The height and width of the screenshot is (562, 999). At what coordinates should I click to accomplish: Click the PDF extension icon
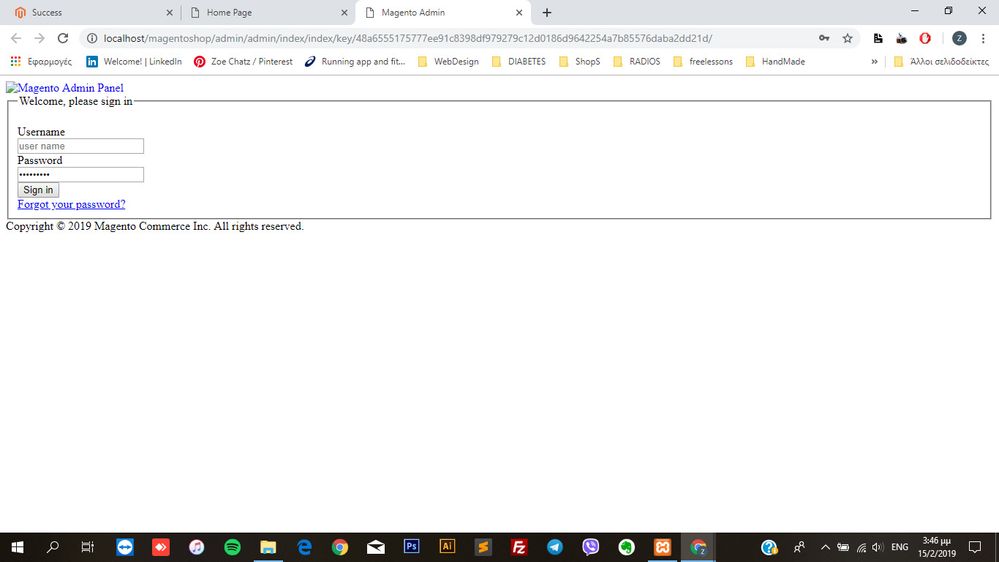point(878,38)
